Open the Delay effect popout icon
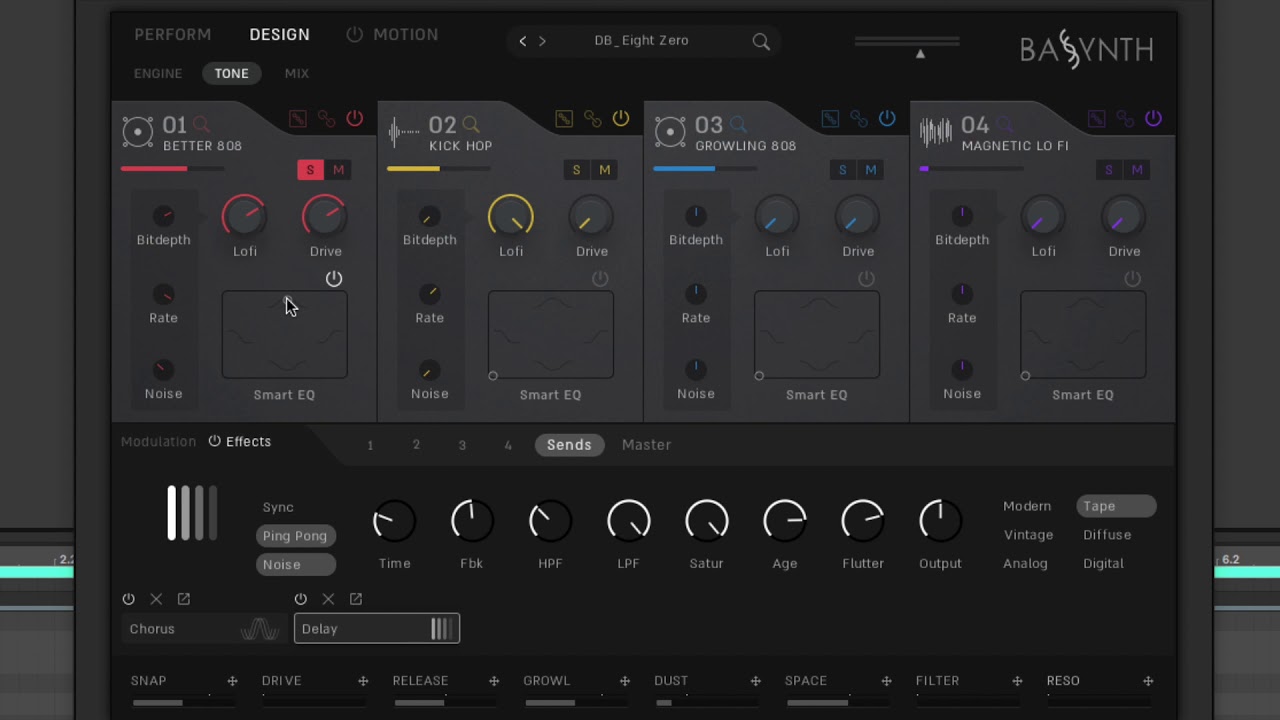This screenshot has height=720, width=1280. 356,599
